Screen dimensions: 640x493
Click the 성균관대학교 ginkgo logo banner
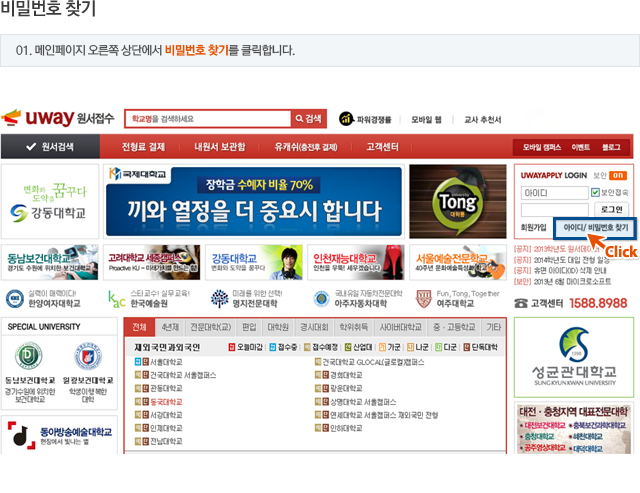click(574, 357)
